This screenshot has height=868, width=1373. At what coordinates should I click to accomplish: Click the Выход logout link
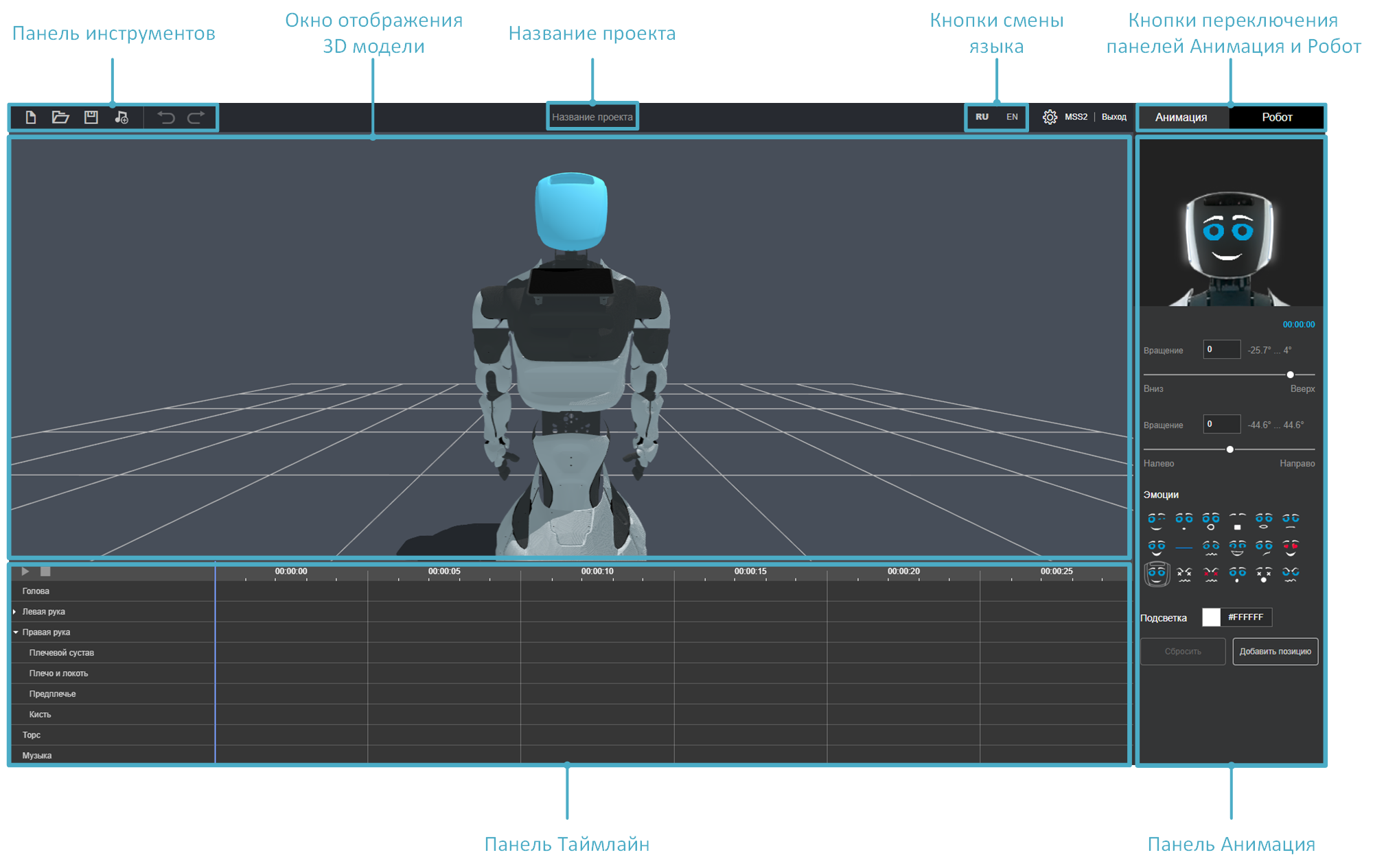pyautogui.click(x=1114, y=117)
